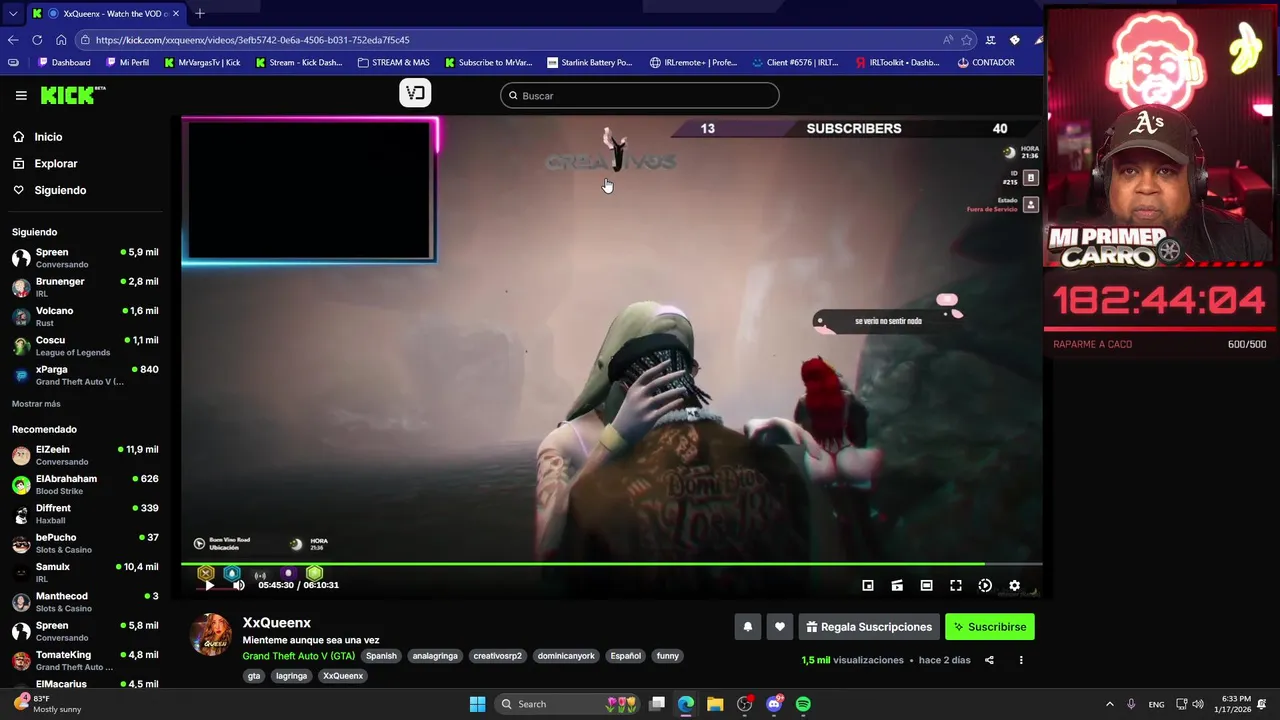Open Coscu channel in sidebar

[x=85, y=345]
